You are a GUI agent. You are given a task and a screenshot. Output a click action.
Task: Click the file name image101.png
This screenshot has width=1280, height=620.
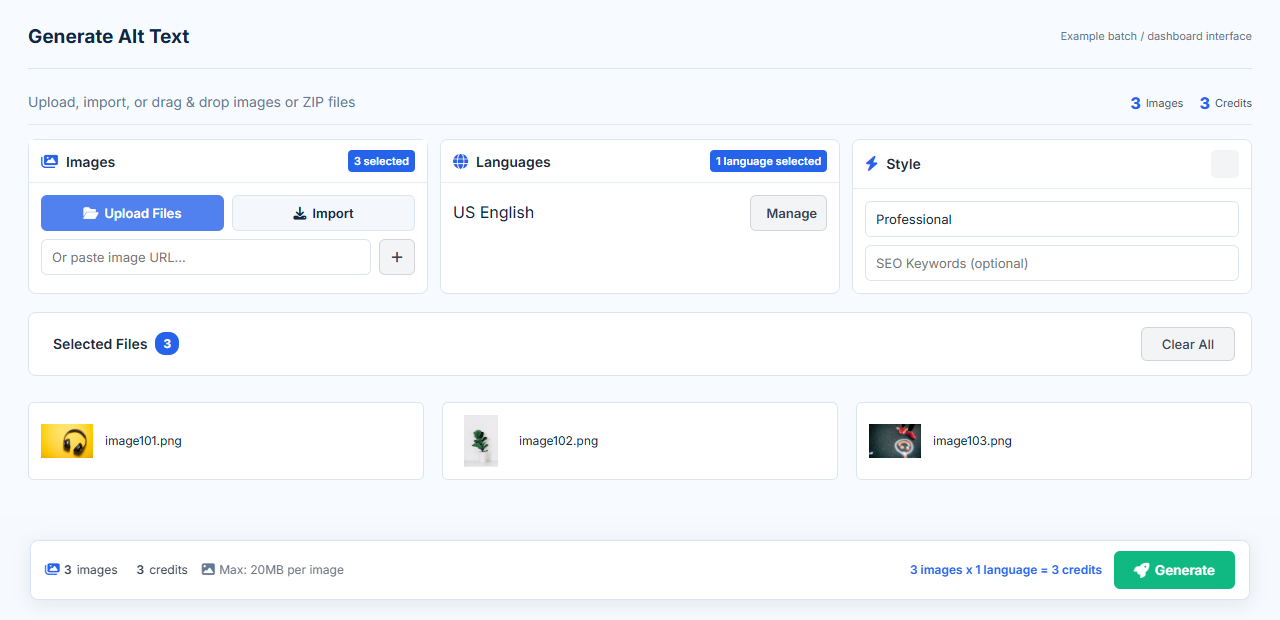[143, 441]
